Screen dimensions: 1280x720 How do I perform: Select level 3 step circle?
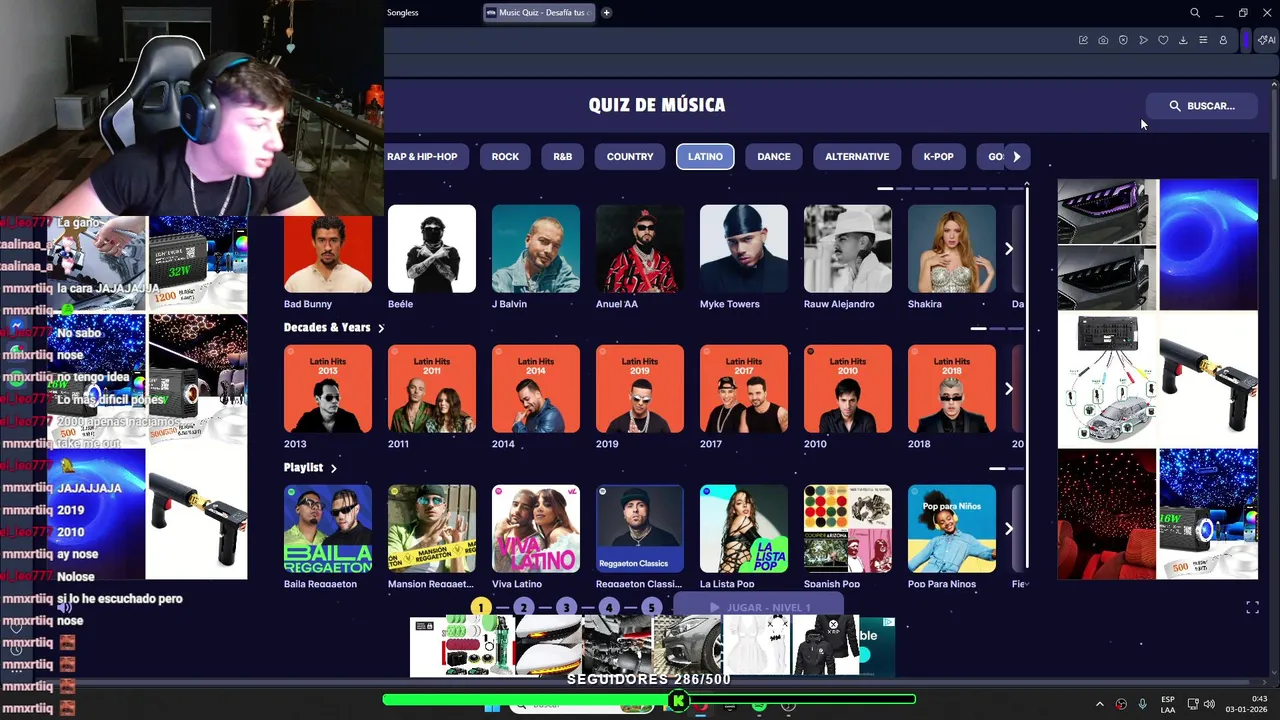pos(566,607)
